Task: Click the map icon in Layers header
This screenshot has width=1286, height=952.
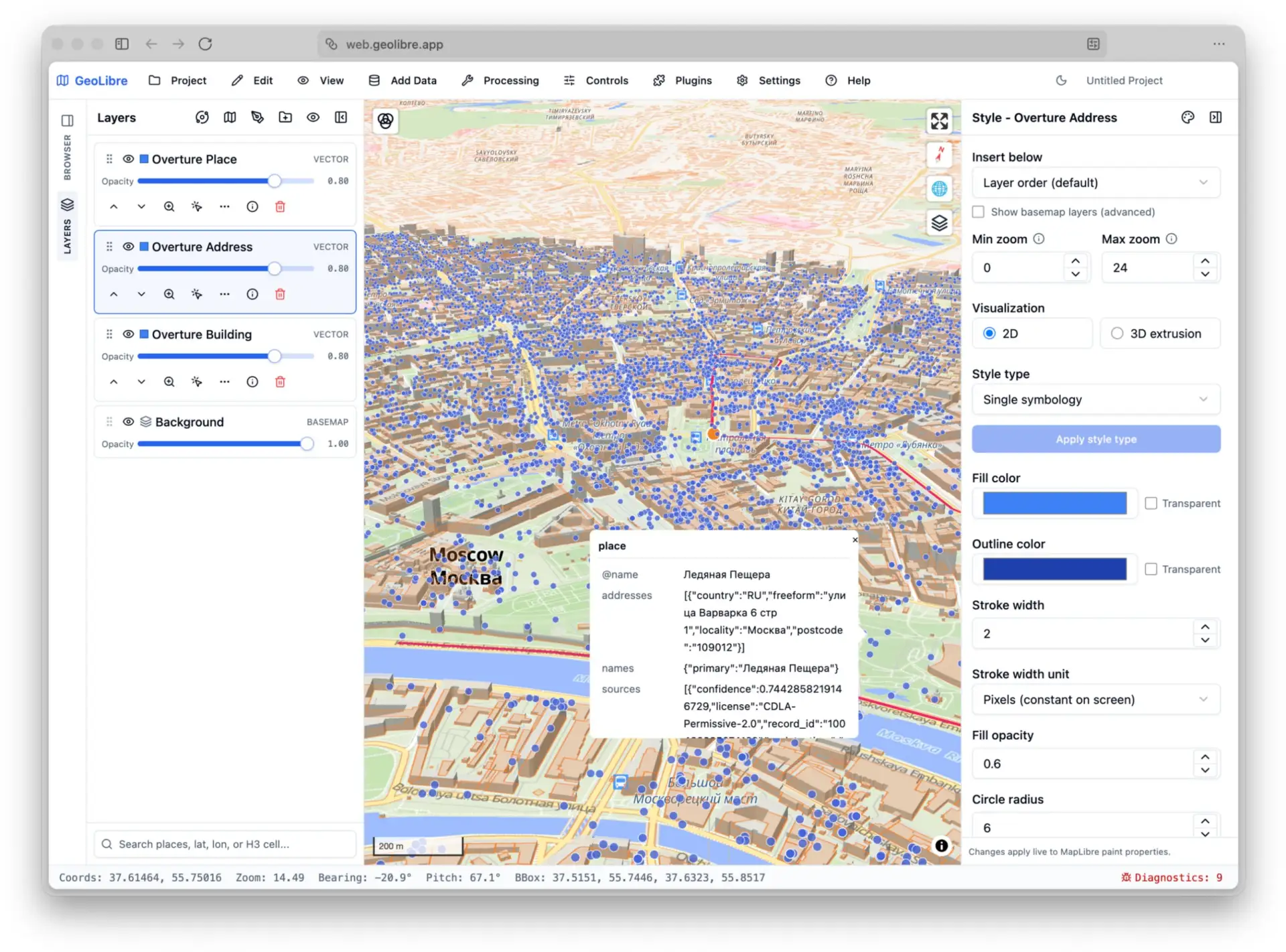Action: pyautogui.click(x=230, y=118)
